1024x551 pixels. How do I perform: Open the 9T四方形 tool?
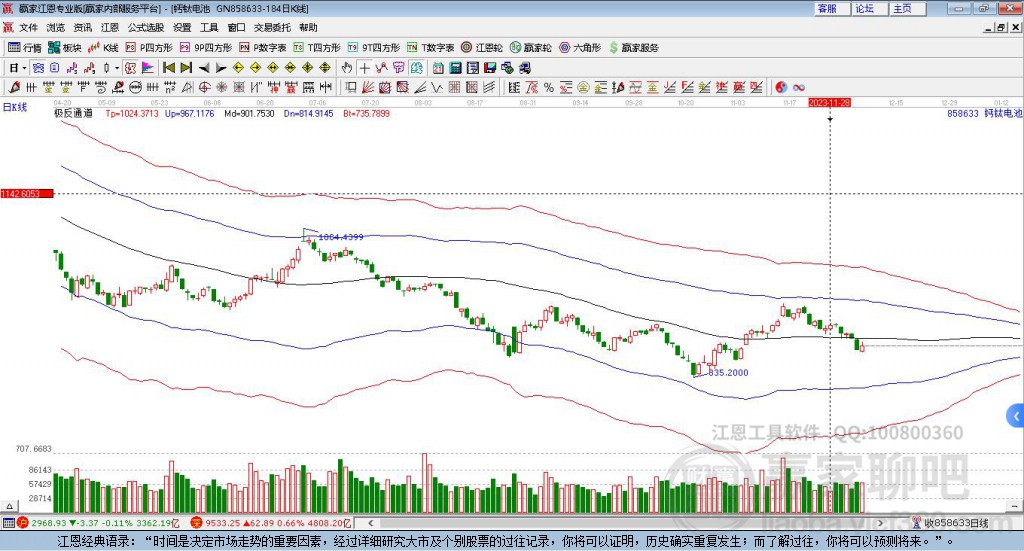(374, 48)
